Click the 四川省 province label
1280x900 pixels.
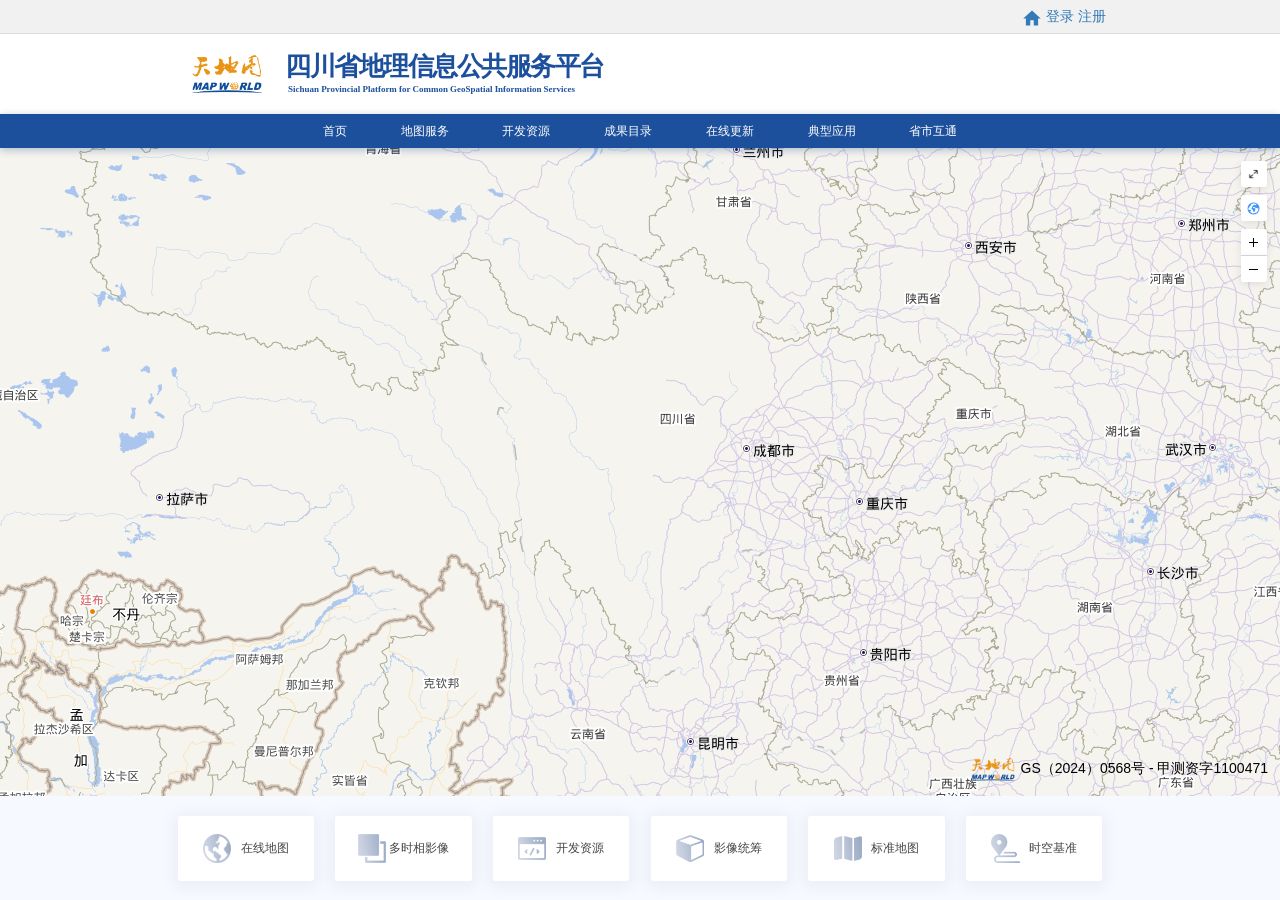coord(677,419)
